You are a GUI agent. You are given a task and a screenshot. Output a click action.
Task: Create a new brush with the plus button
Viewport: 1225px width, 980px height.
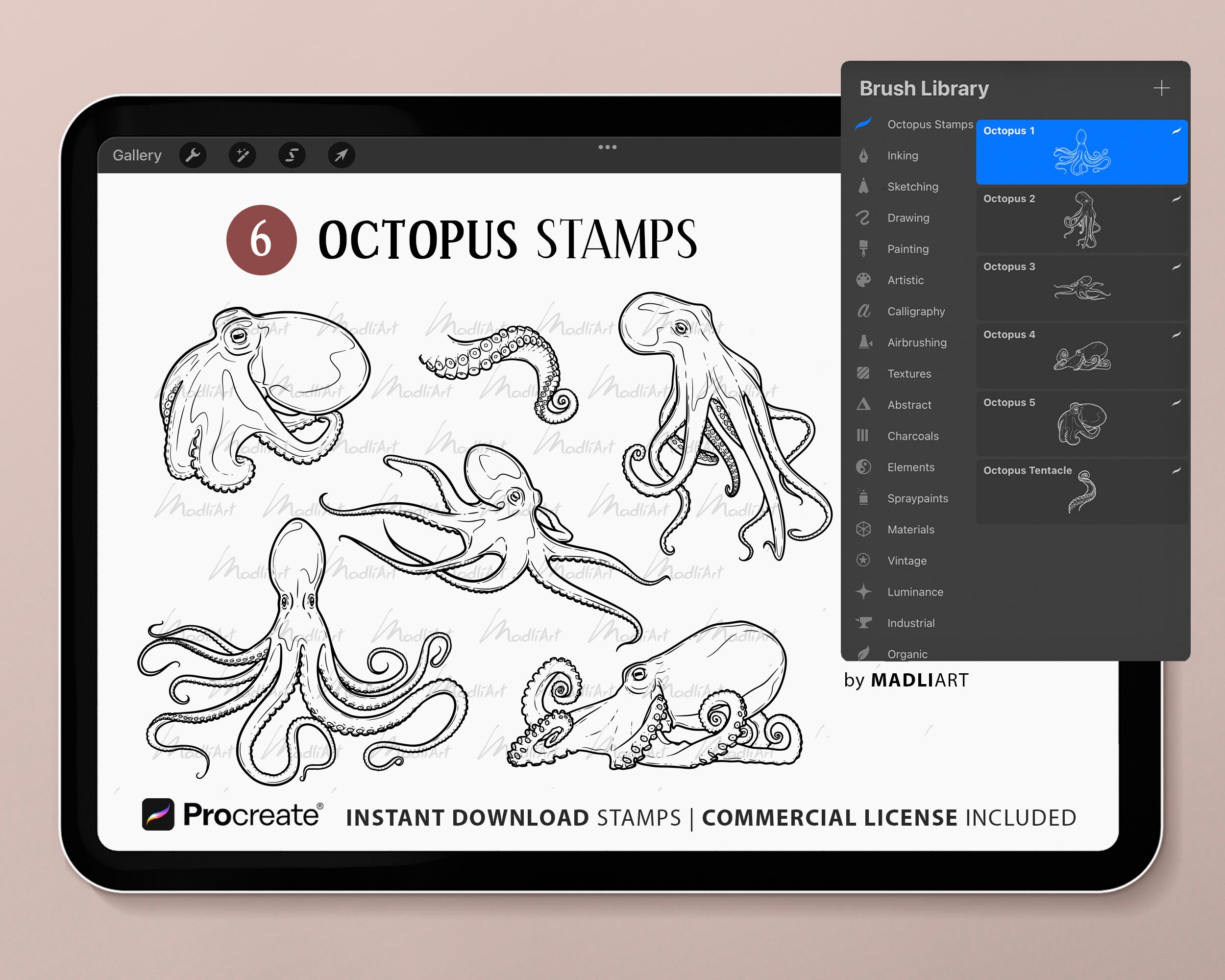[x=1162, y=88]
